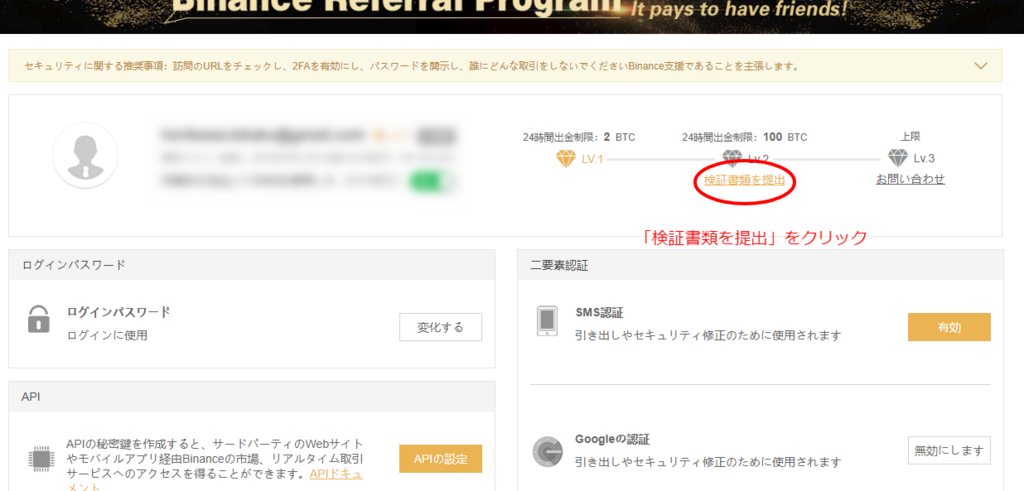Click the gold LV.1 diamond icon
Viewport: 1024px width, 491px height.
coord(566,158)
